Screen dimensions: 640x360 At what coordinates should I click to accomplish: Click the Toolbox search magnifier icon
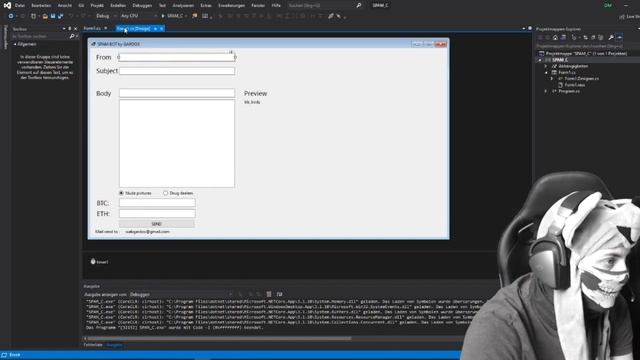72,36
